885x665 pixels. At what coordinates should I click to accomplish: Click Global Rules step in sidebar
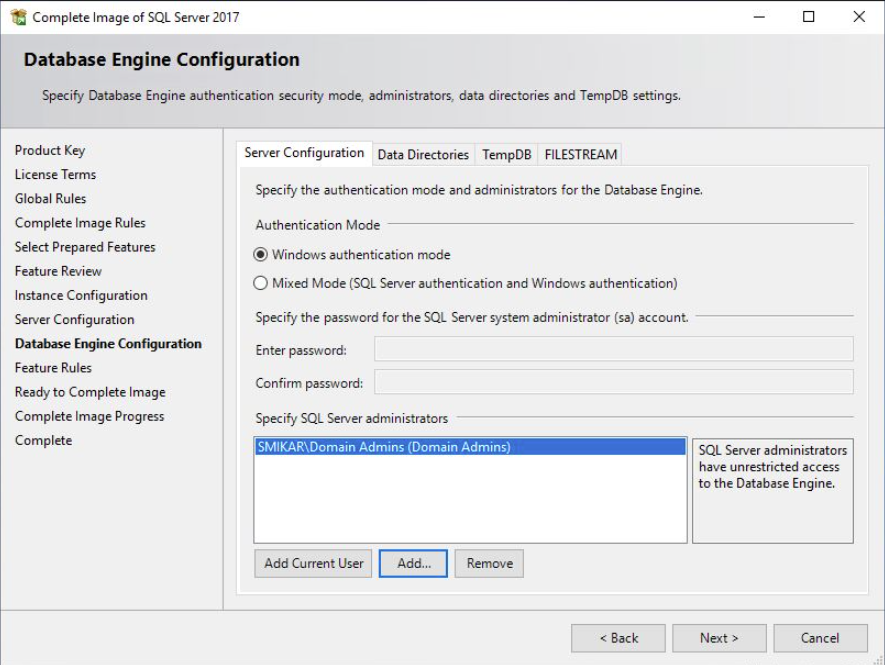(50, 199)
